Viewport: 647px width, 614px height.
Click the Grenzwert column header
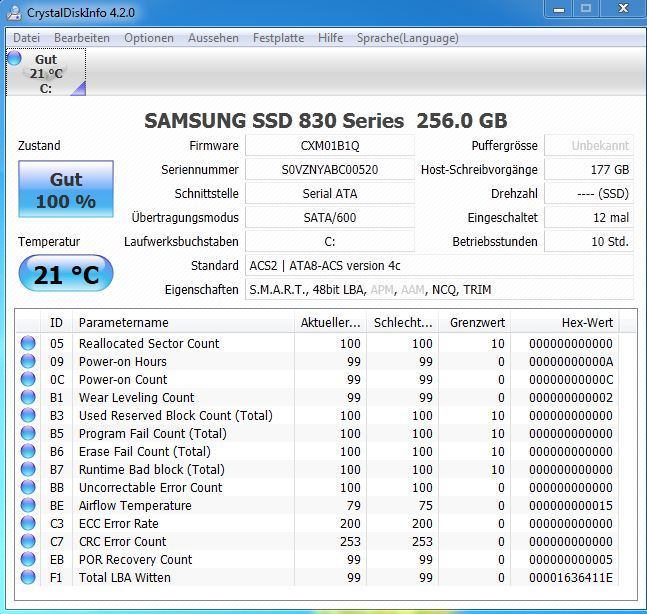click(x=475, y=322)
